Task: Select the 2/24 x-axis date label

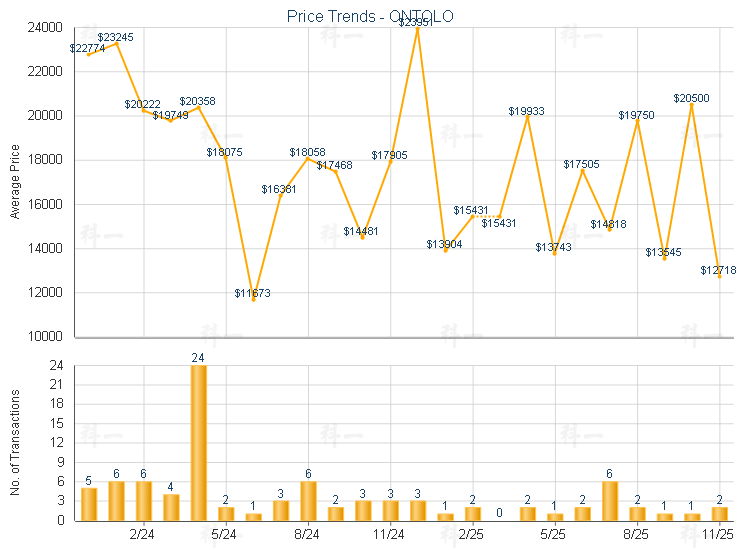Action: [144, 535]
